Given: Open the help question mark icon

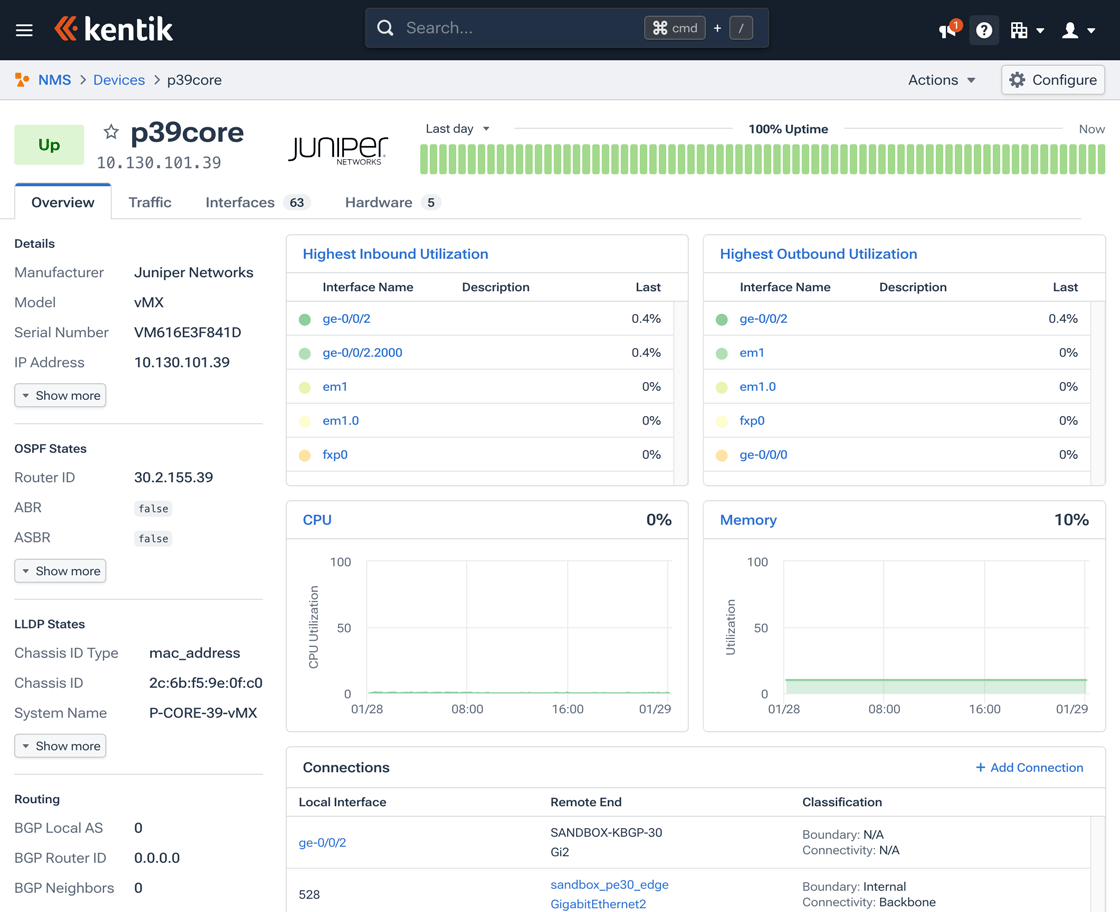Looking at the screenshot, I should point(984,30).
